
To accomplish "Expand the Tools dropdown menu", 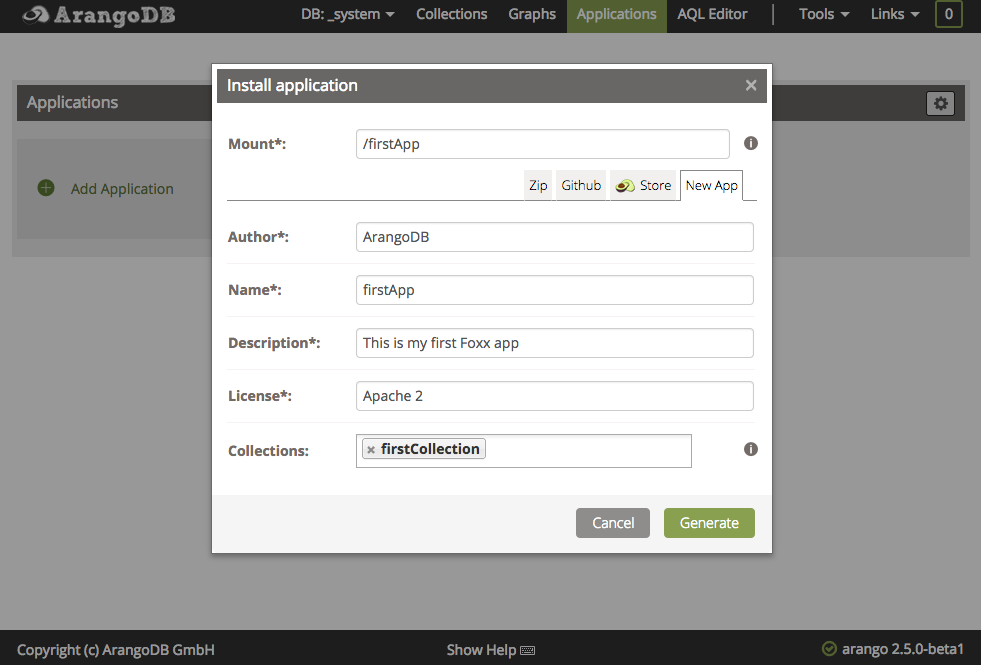I will 824,15.
